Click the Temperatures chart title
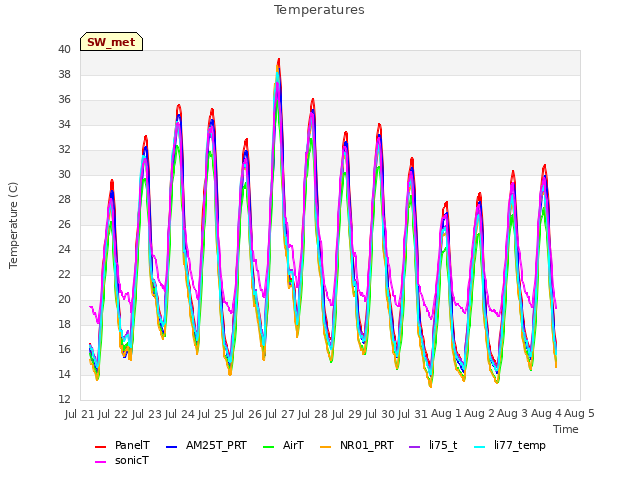Image resolution: width=640 pixels, height=480 pixels. 319,10
